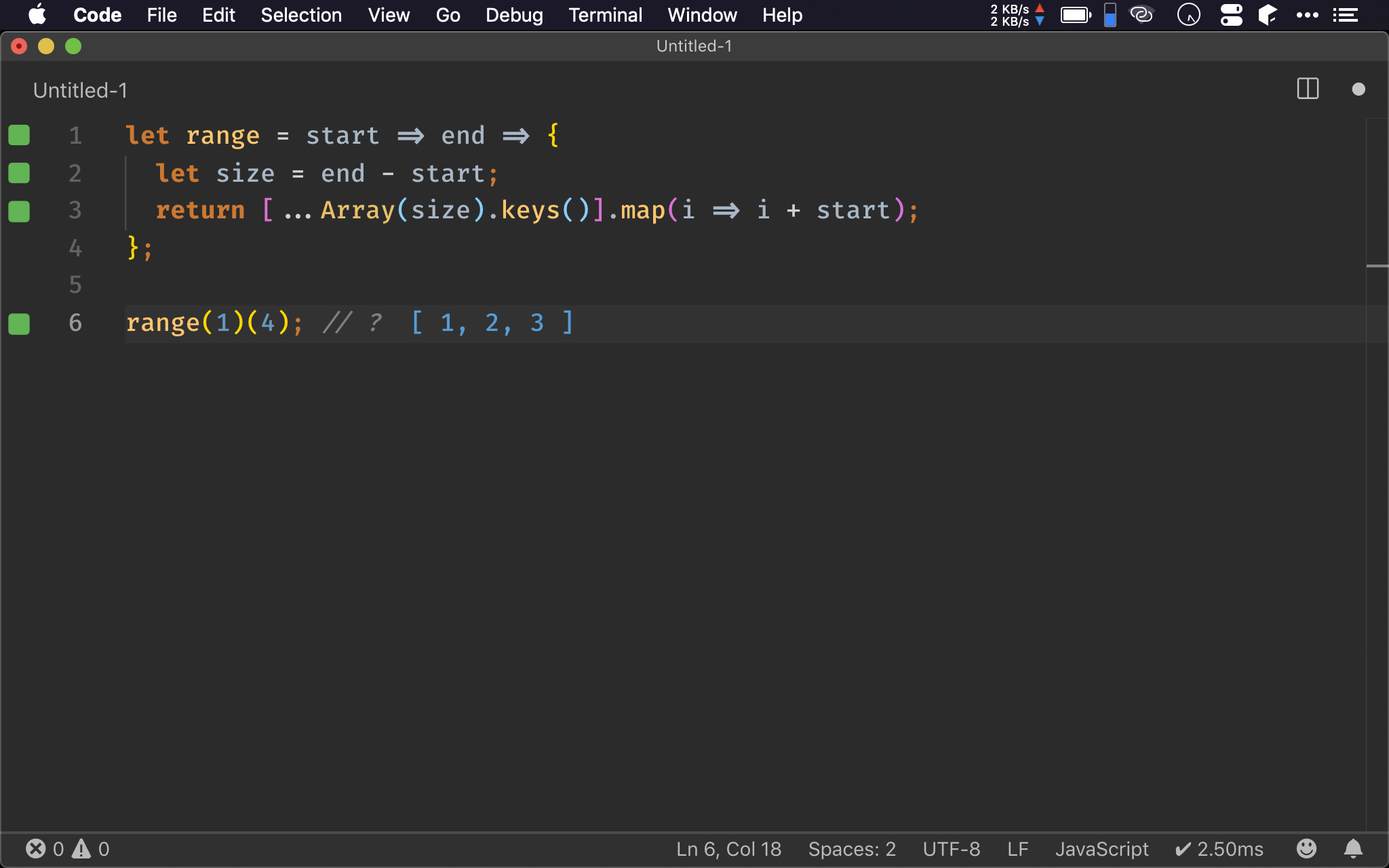This screenshot has width=1389, height=868.
Task: Open the Apple menu
Action: point(37,14)
